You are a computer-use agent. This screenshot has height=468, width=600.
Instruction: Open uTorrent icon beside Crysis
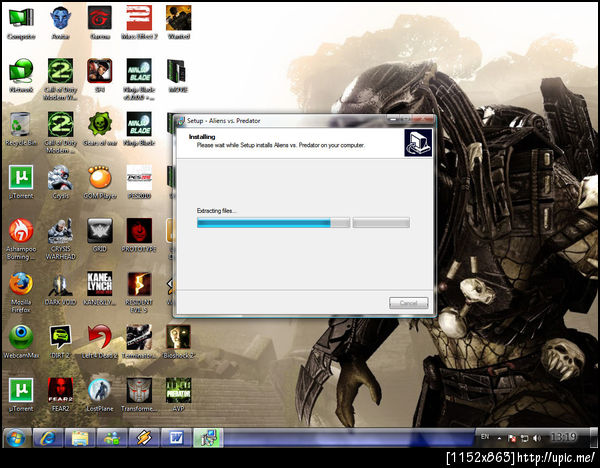point(21,182)
